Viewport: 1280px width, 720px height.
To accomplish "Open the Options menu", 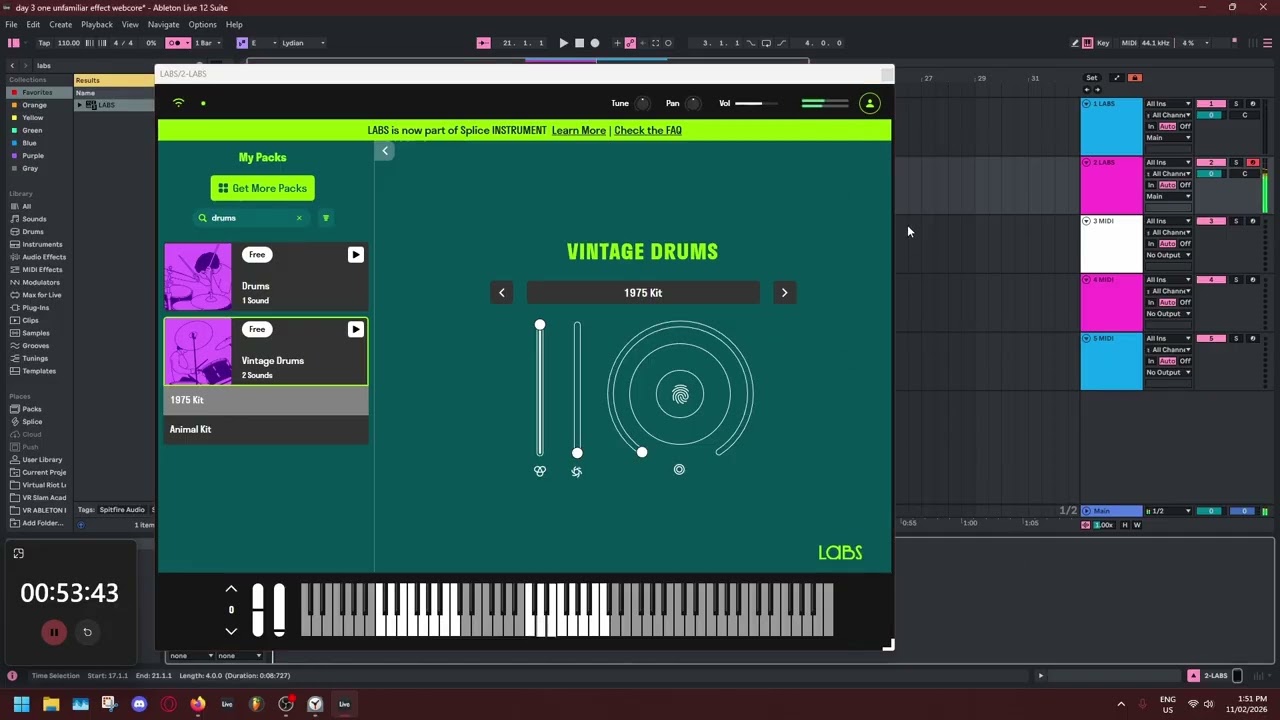I will (x=202, y=24).
